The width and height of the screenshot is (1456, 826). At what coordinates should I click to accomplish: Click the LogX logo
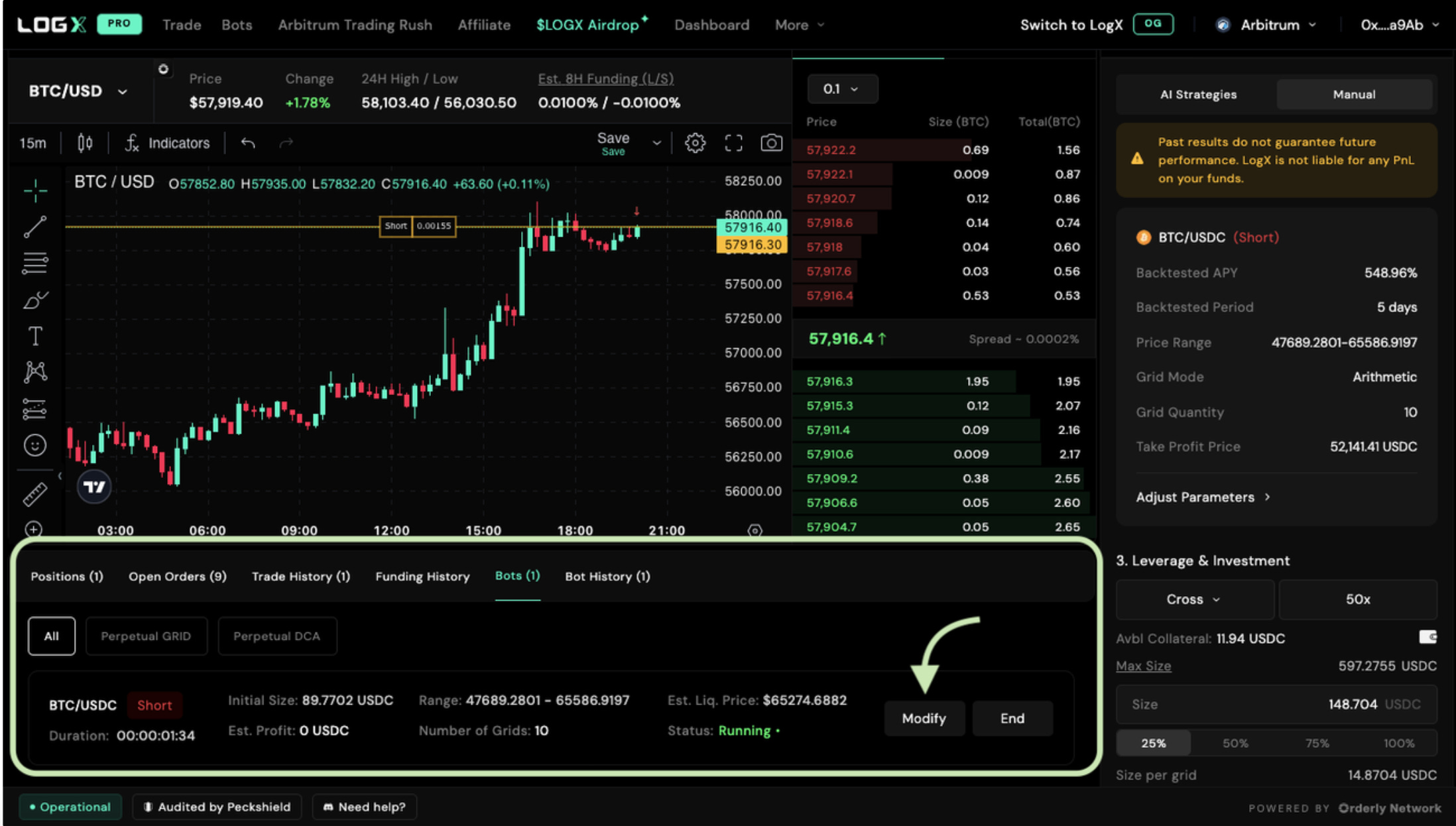pyautogui.click(x=52, y=25)
